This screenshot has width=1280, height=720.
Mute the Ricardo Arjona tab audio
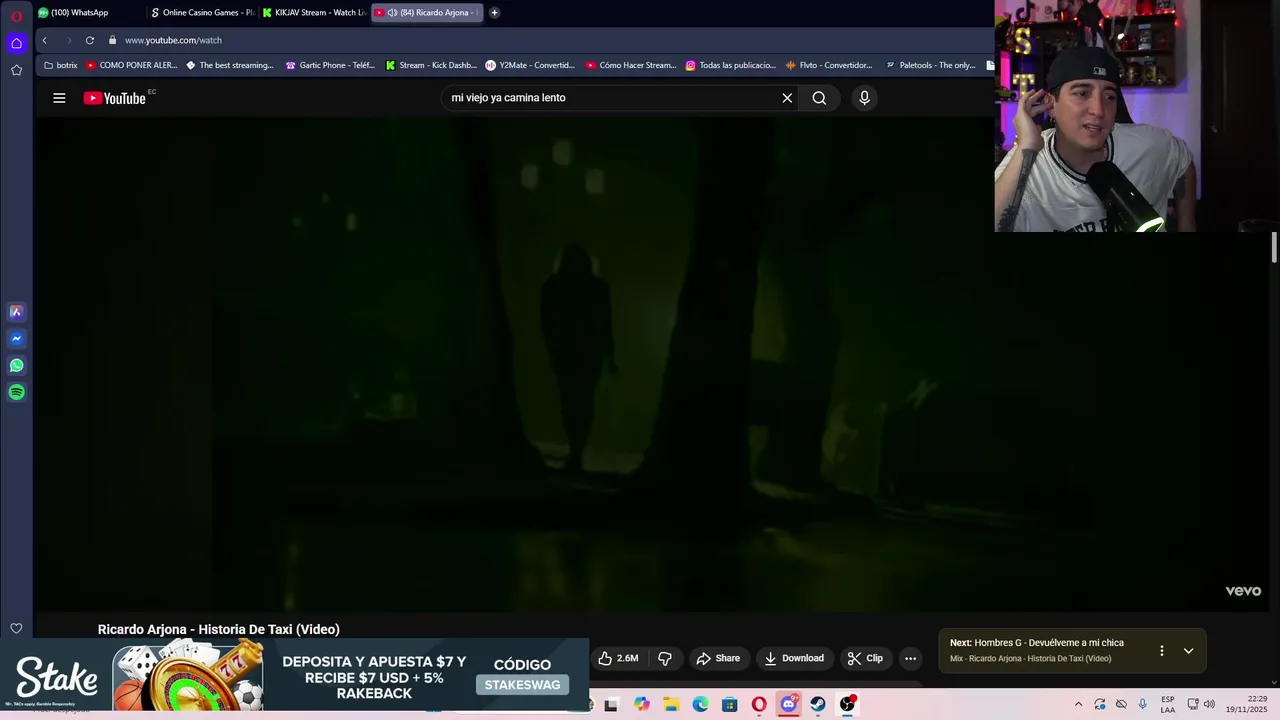pos(392,13)
